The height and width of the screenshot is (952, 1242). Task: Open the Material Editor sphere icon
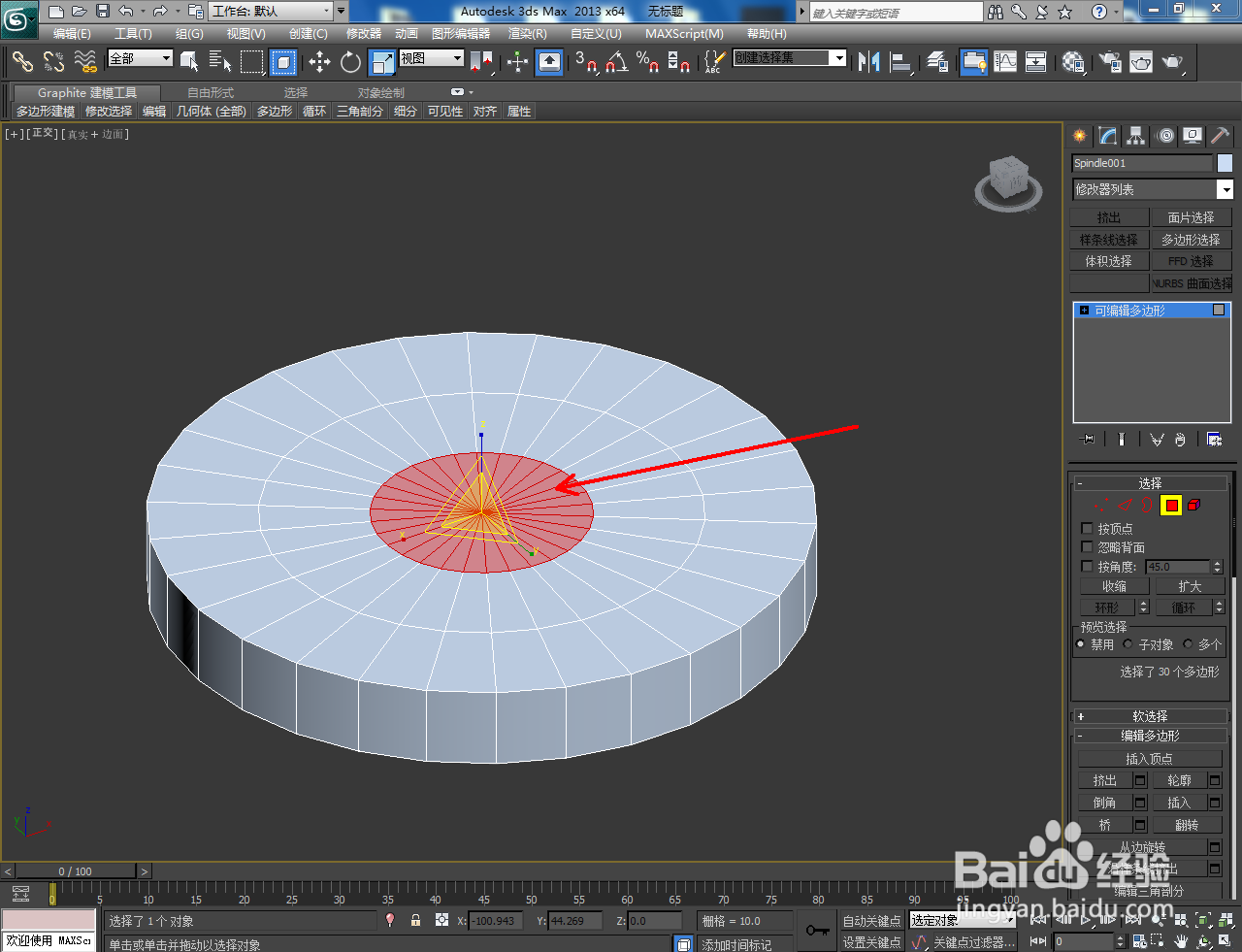pyautogui.click(x=1072, y=62)
